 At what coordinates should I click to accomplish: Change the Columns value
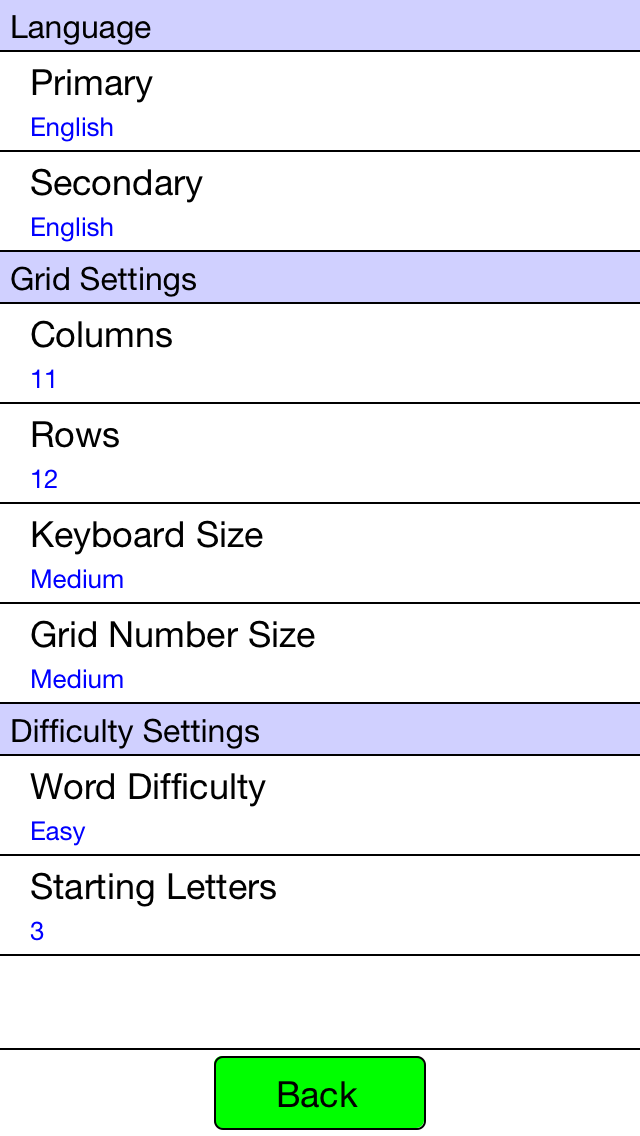coord(320,353)
